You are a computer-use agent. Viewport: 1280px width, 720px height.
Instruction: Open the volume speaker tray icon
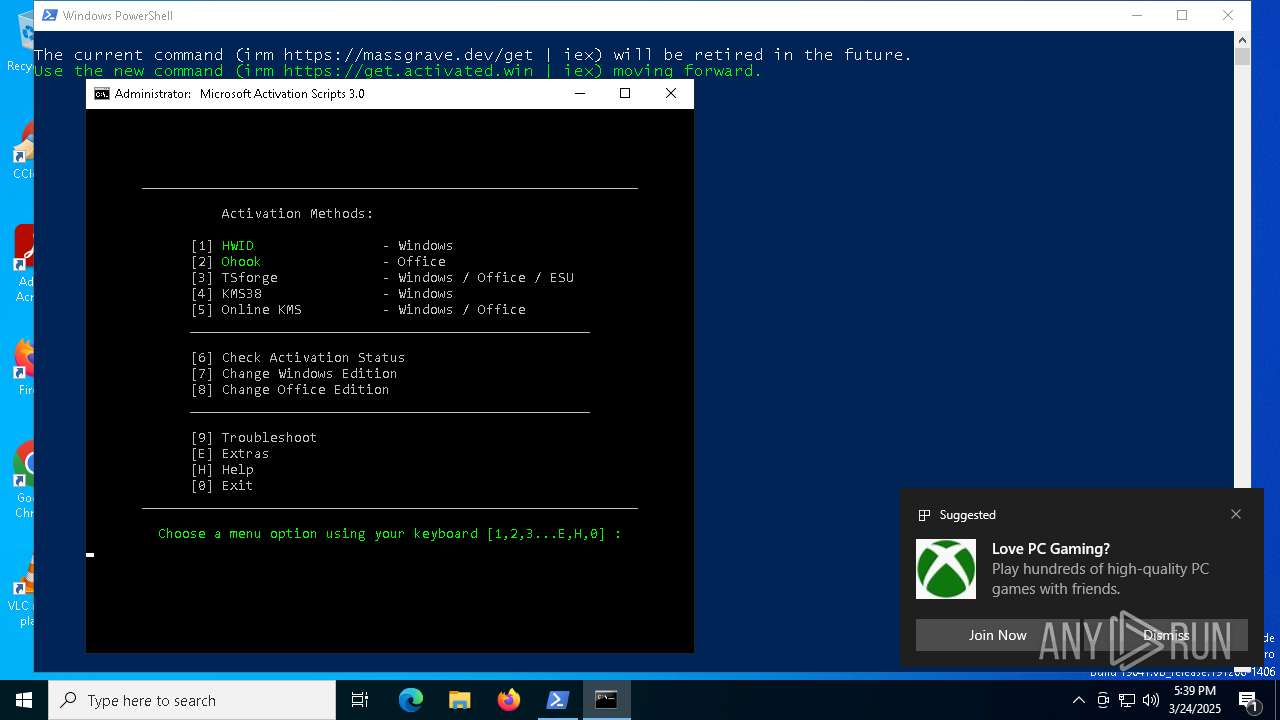(x=1151, y=700)
